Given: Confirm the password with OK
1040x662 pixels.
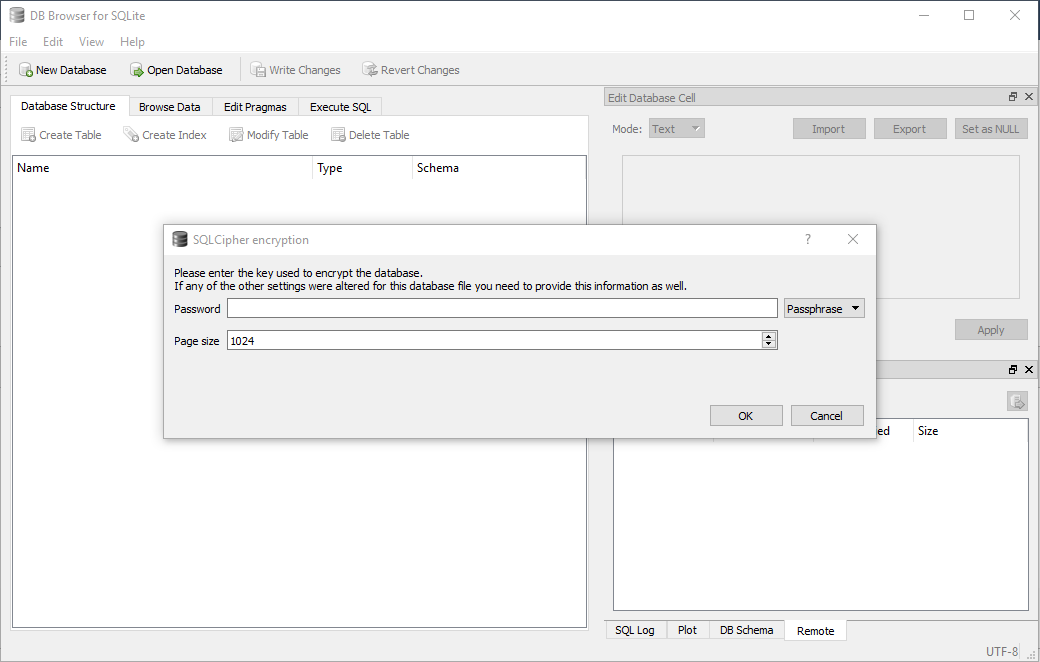Looking at the screenshot, I should coord(746,416).
